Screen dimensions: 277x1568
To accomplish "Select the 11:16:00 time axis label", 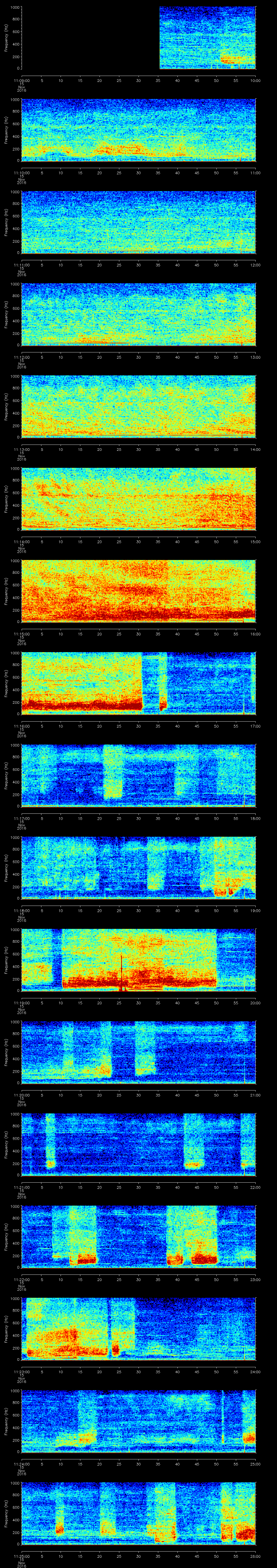I will coord(21,726).
